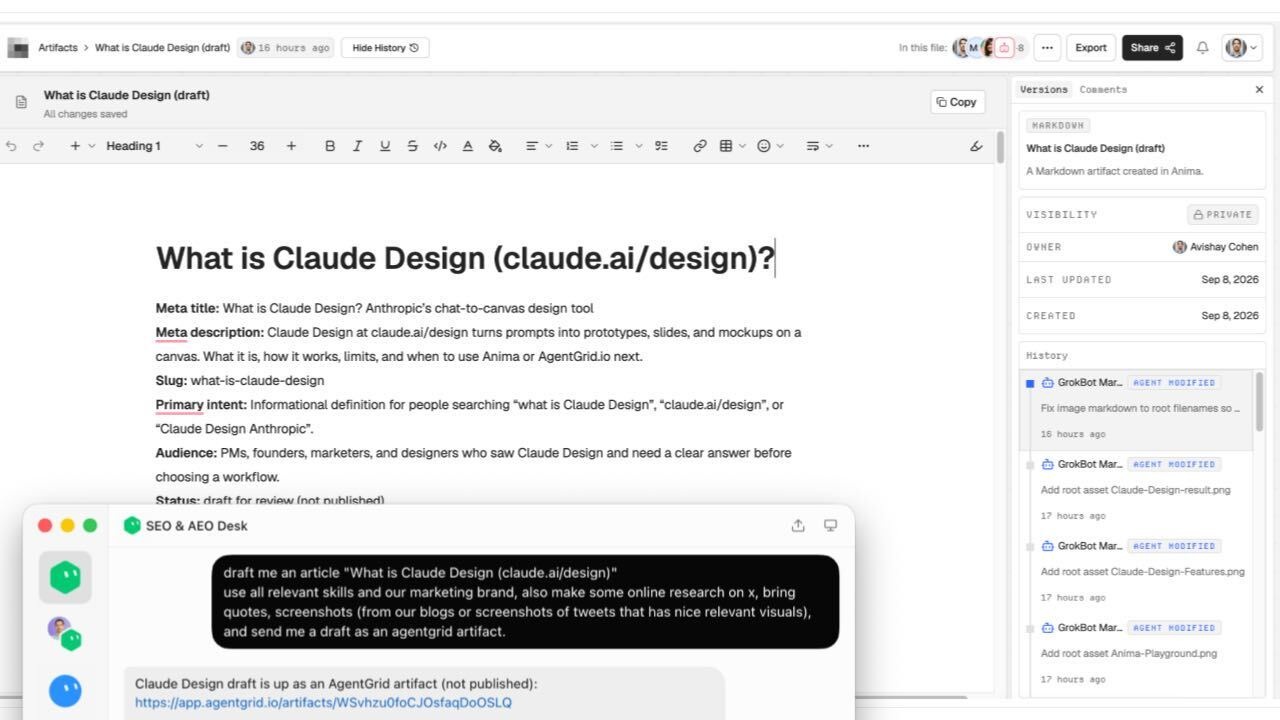Open more formatting options in the toolbar
Image resolution: width=1280 pixels, height=720 pixels.
point(863,146)
